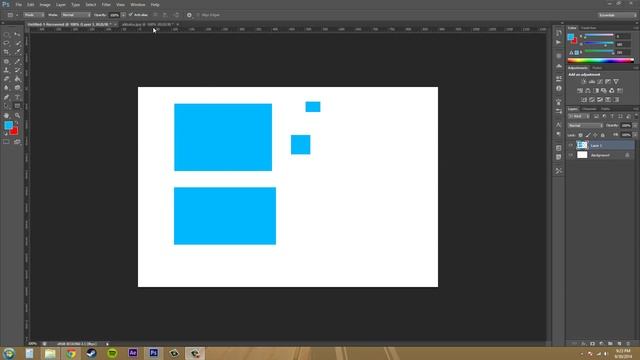The height and width of the screenshot is (360, 640).
Task: Add a Levels adjustment
Action: pos(592,82)
